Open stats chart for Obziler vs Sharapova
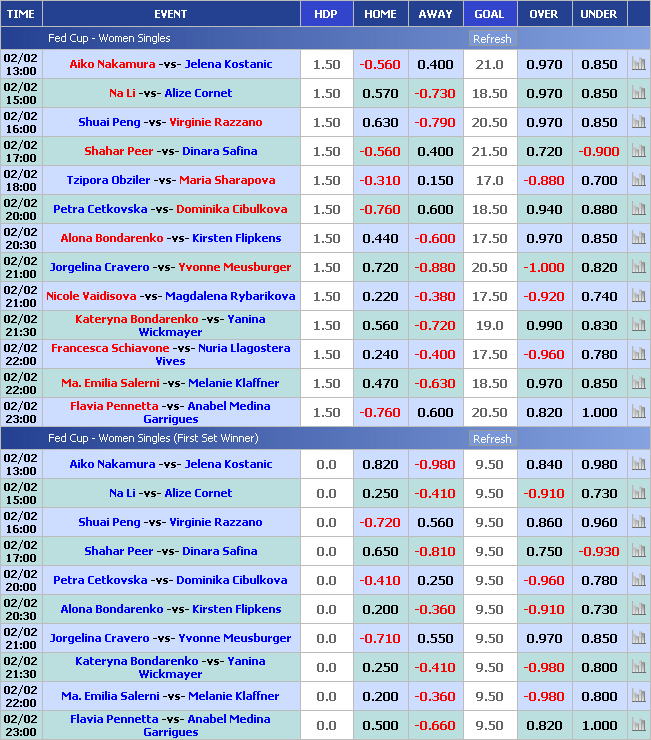 pyautogui.click(x=638, y=180)
